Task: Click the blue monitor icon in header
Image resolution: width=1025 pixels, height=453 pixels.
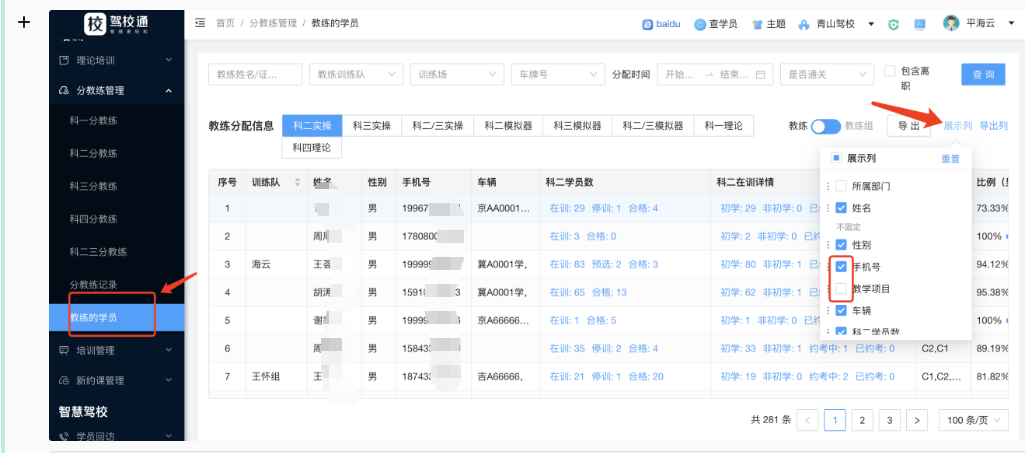Action: (919, 23)
